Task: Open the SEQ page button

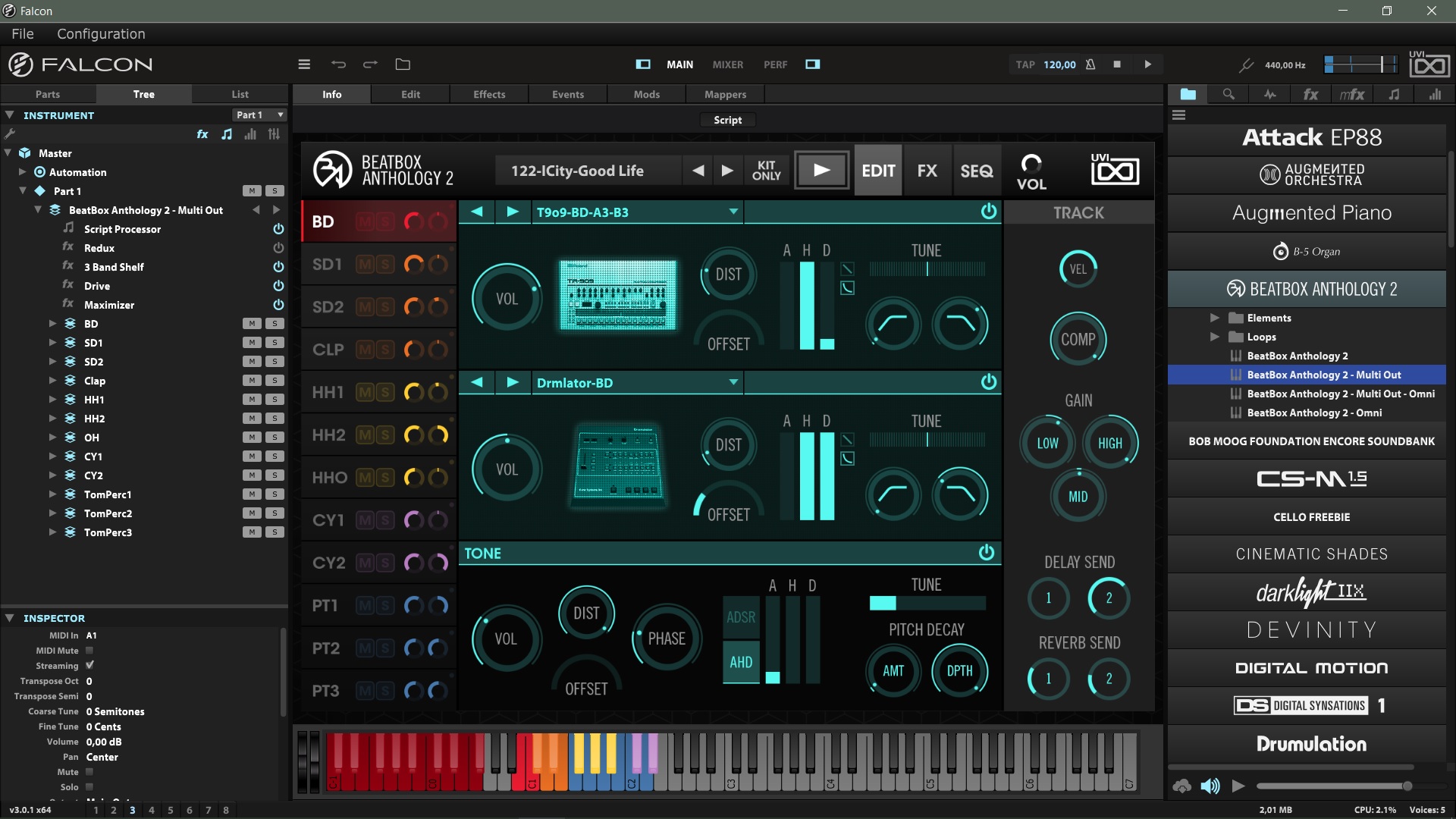Action: (976, 171)
